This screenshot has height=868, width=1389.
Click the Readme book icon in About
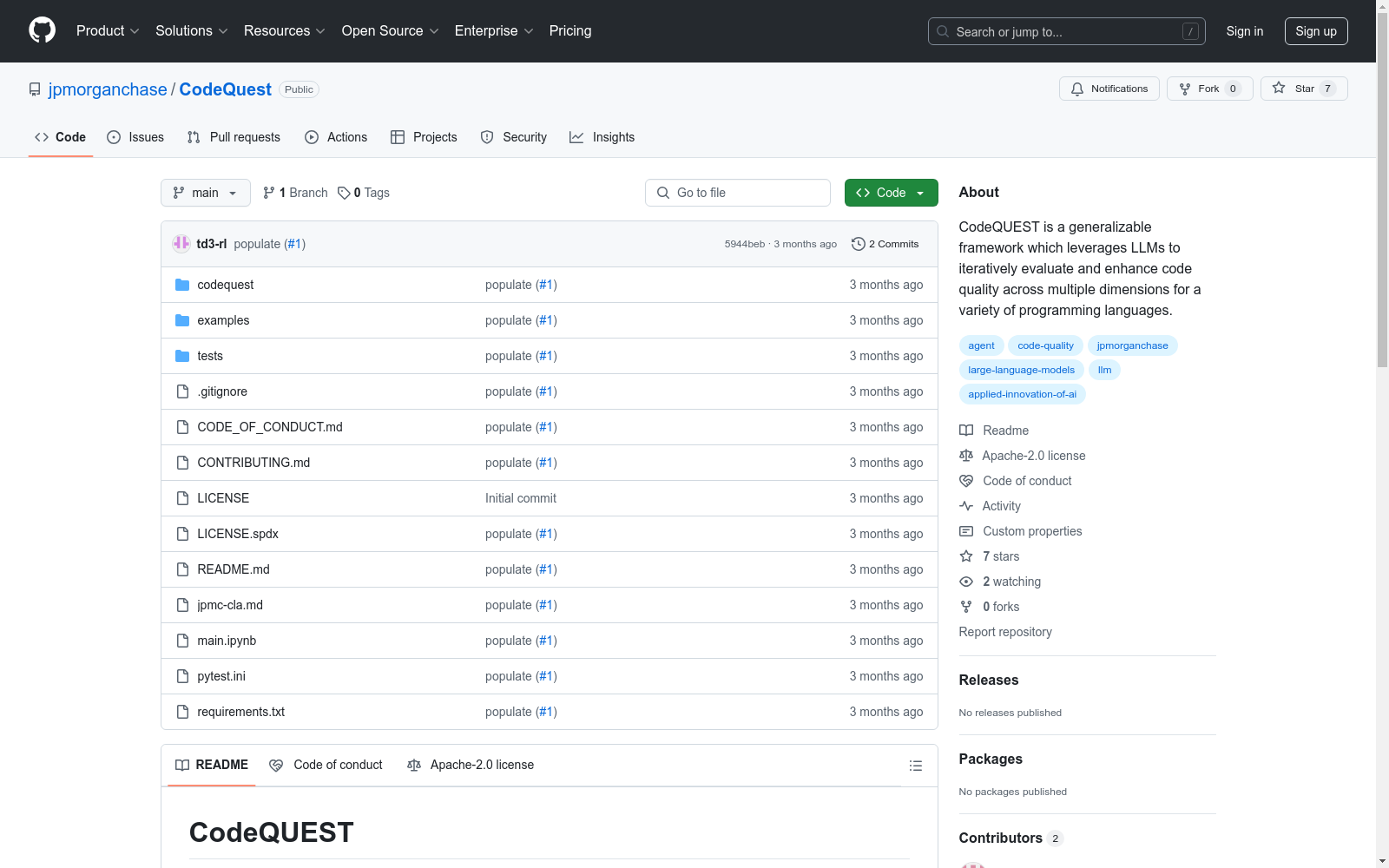coord(966,431)
